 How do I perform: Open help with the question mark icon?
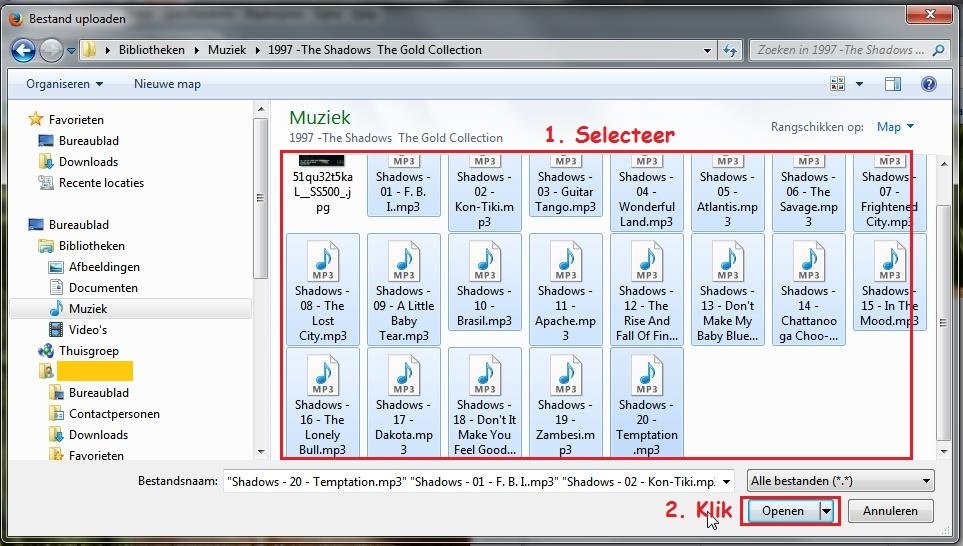coord(929,84)
